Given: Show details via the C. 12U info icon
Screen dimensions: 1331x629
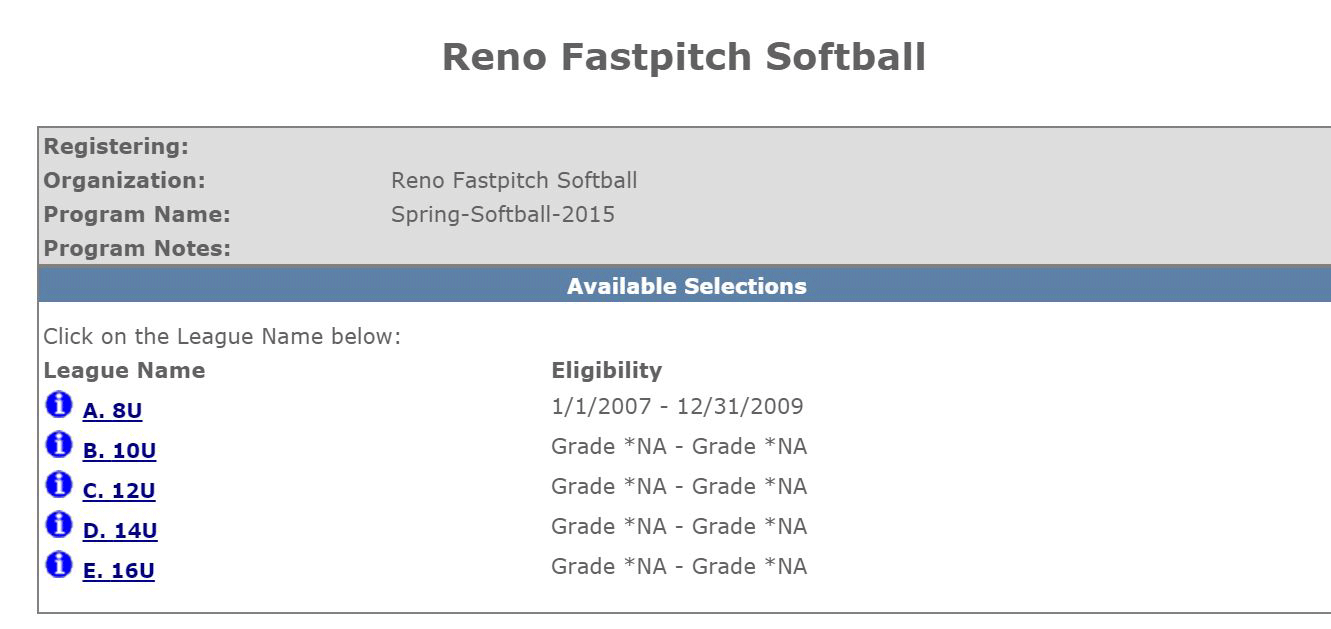Looking at the screenshot, I should pos(59,485).
